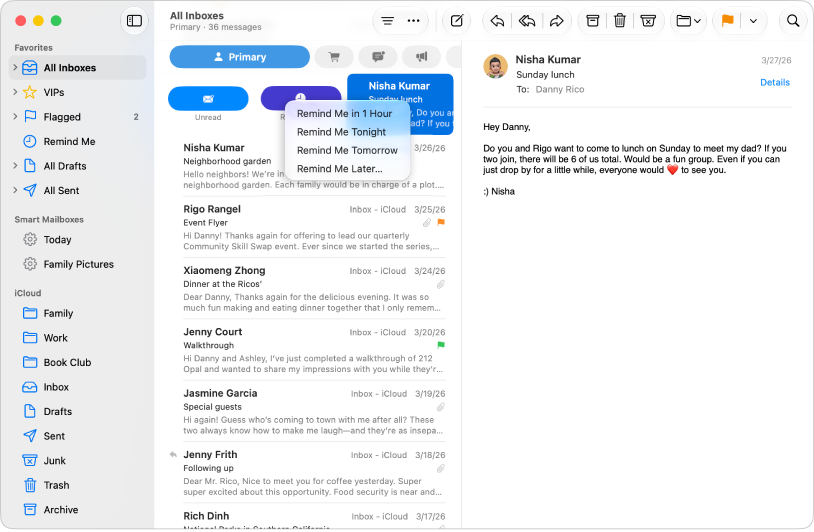
Task: Open Nisha Kumar's Neighborhood garden email
Action: click(314, 166)
